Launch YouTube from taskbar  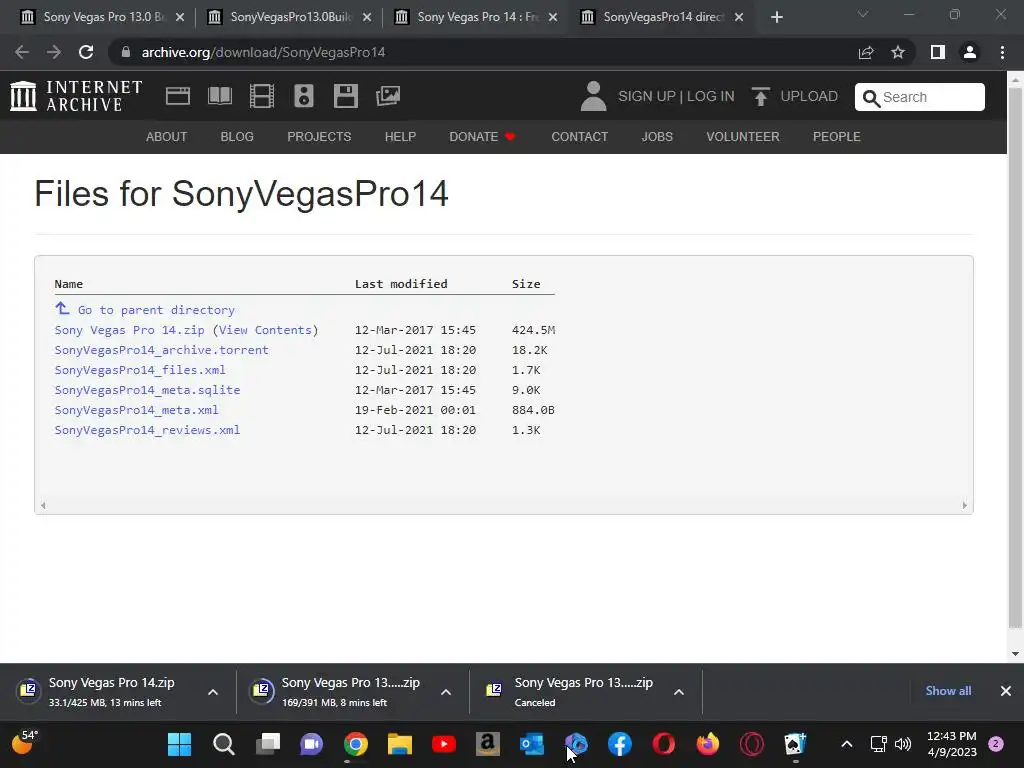(x=444, y=744)
